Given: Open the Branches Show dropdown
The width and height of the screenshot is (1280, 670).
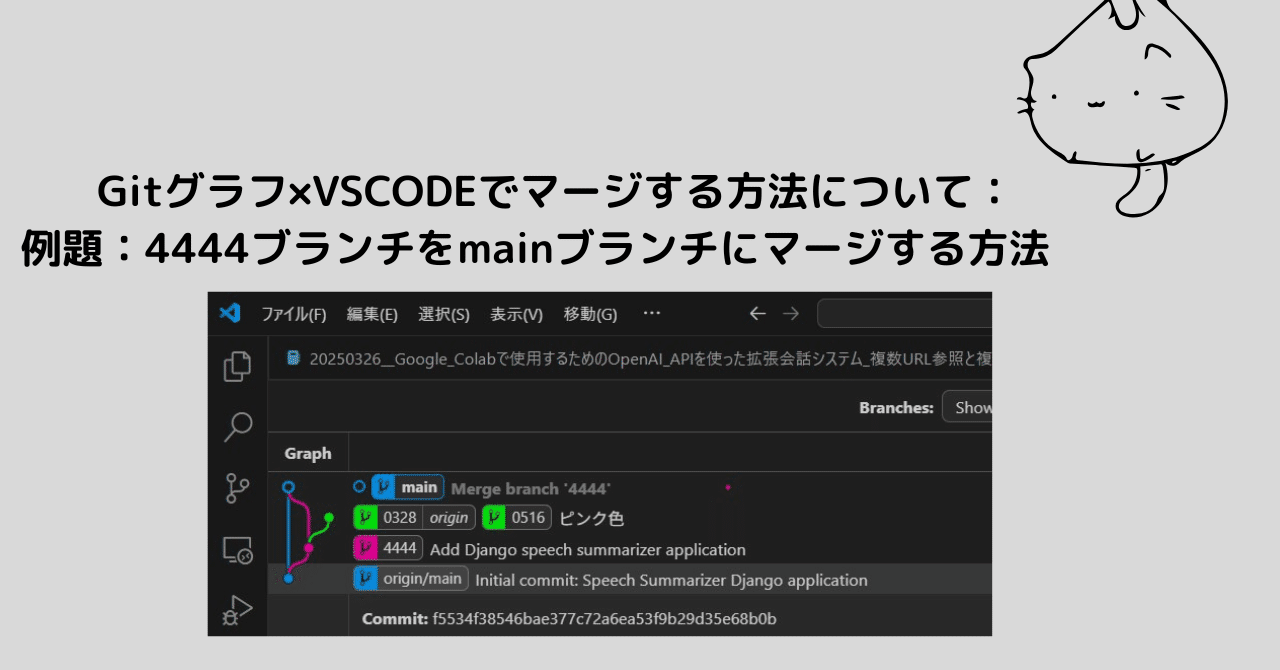Looking at the screenshot, I should point(971,407).
